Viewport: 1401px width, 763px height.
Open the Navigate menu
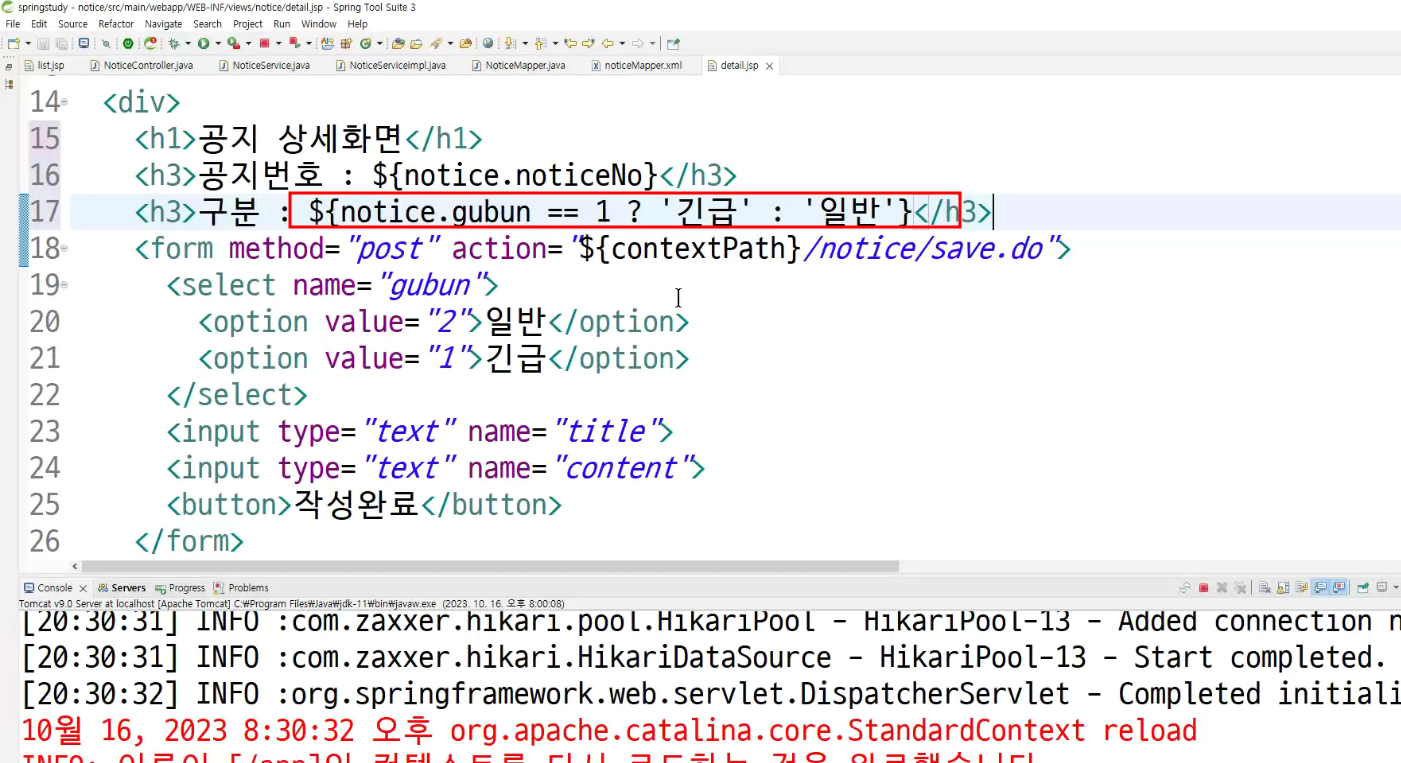[164, 24]
